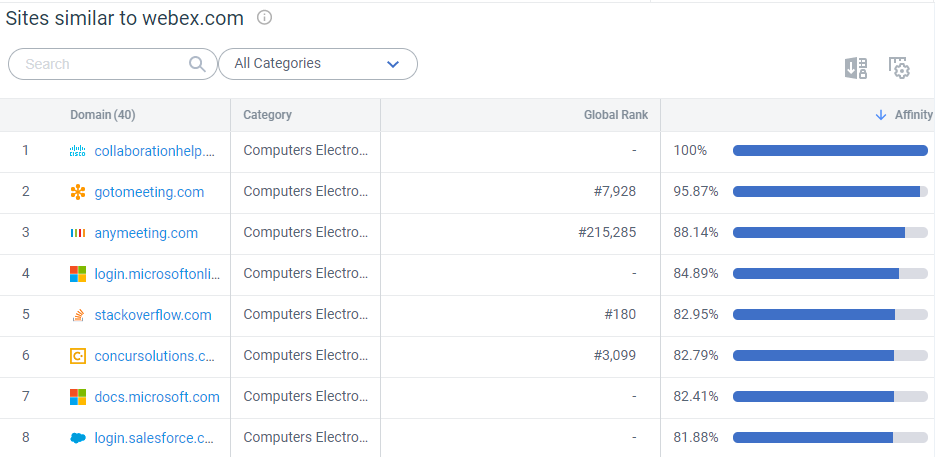935x457 pixels.
Task: Export table to Excel icon
Action: click(x=856, y=68)
